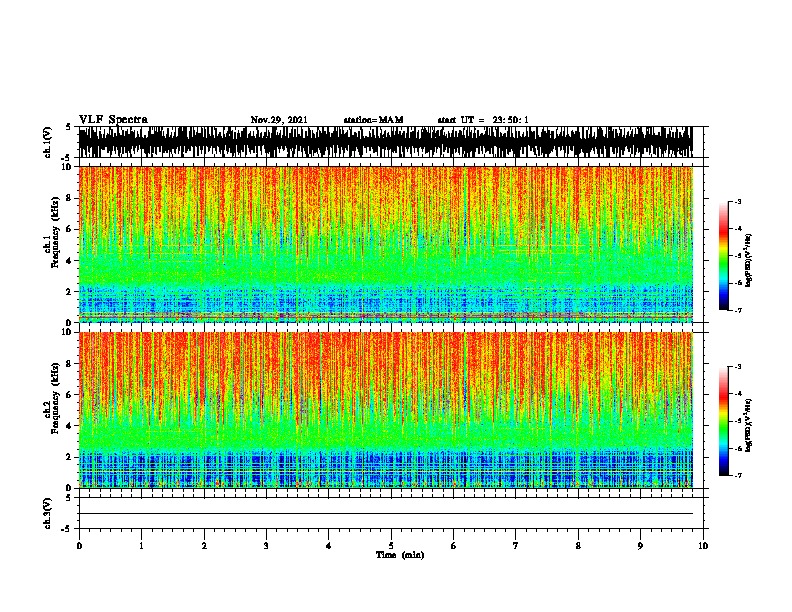Click the "9" tick on Time axis

click(x=640, y=546)
